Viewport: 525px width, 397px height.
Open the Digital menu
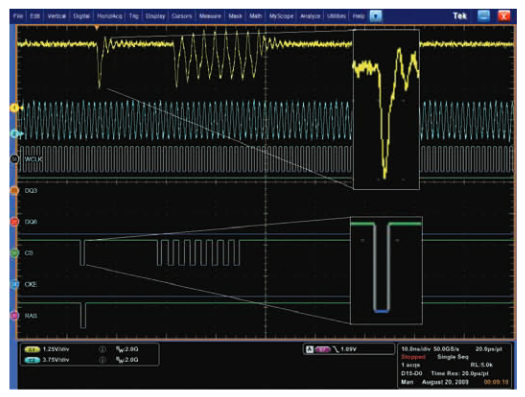[x=81, y=16]
